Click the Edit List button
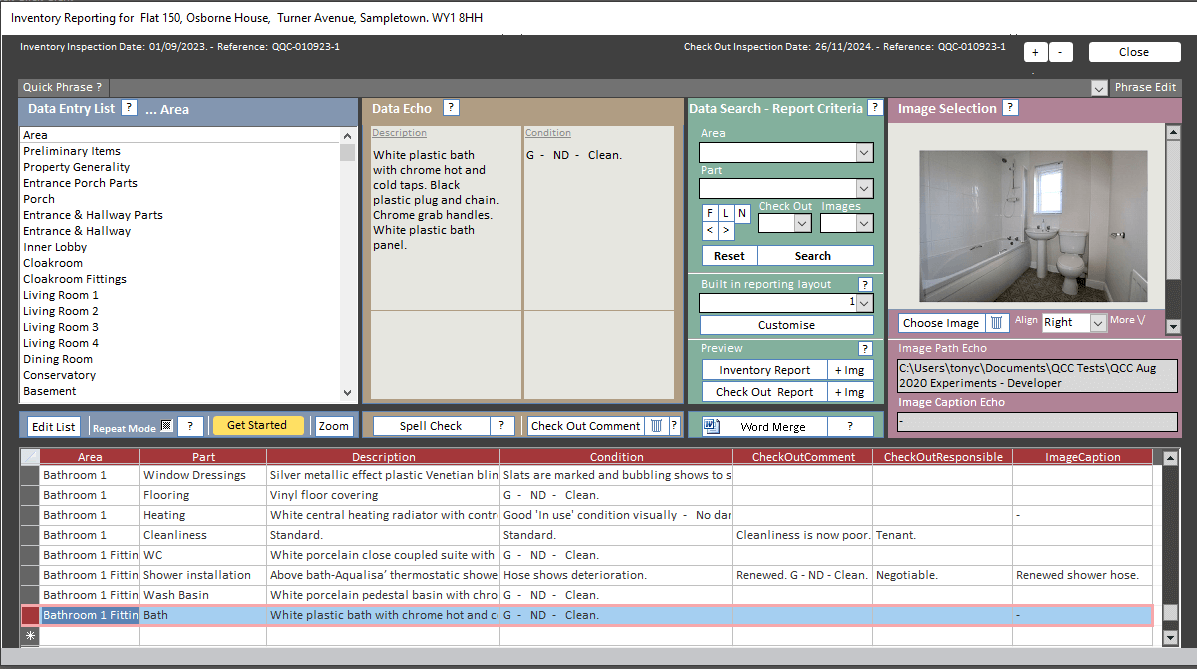The image size is (1197, 669). pos(53,426)
